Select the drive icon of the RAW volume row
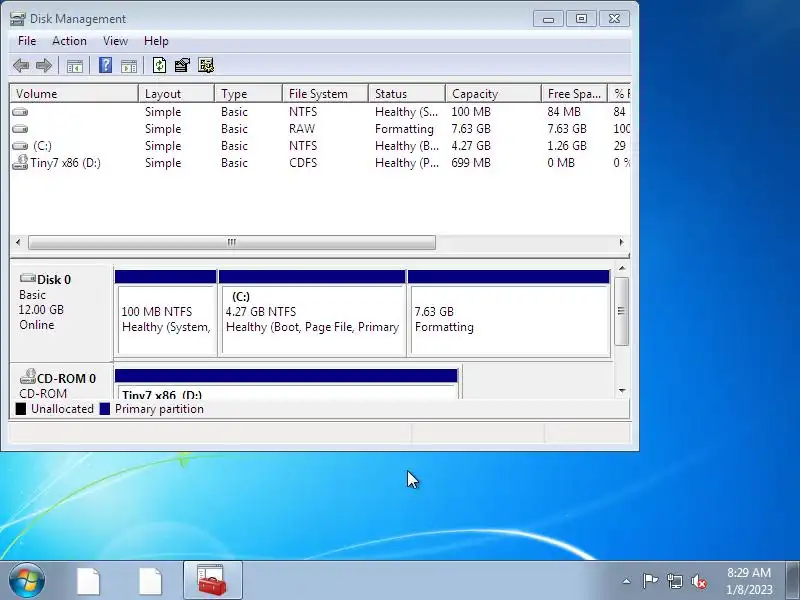Screen dimensions: 800x600 click(x=20, y=129)
